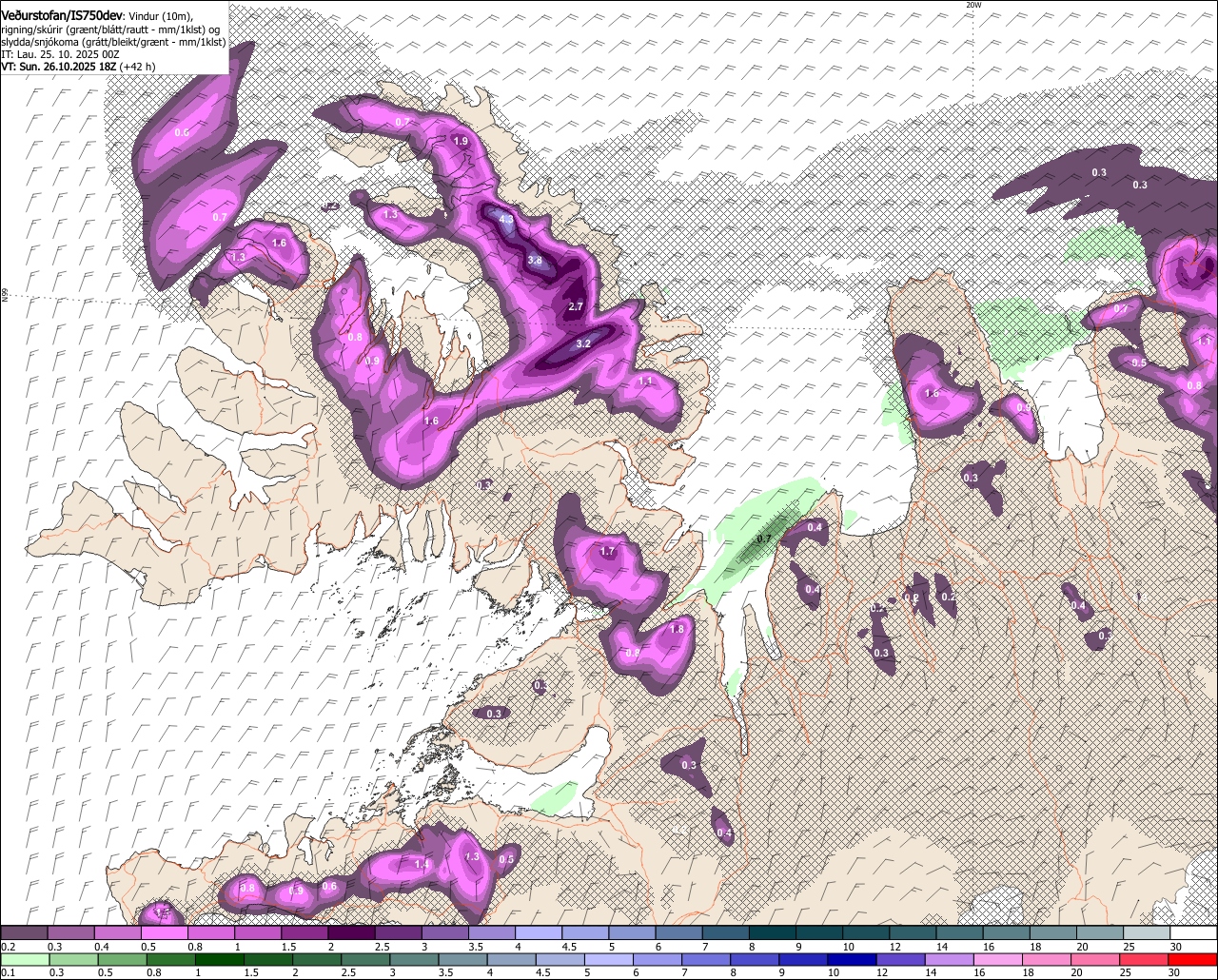Click the '1.7' precipitation value on the map
Image resolution: width=1218 pixels, height=980 pixels.
(608, 551)
